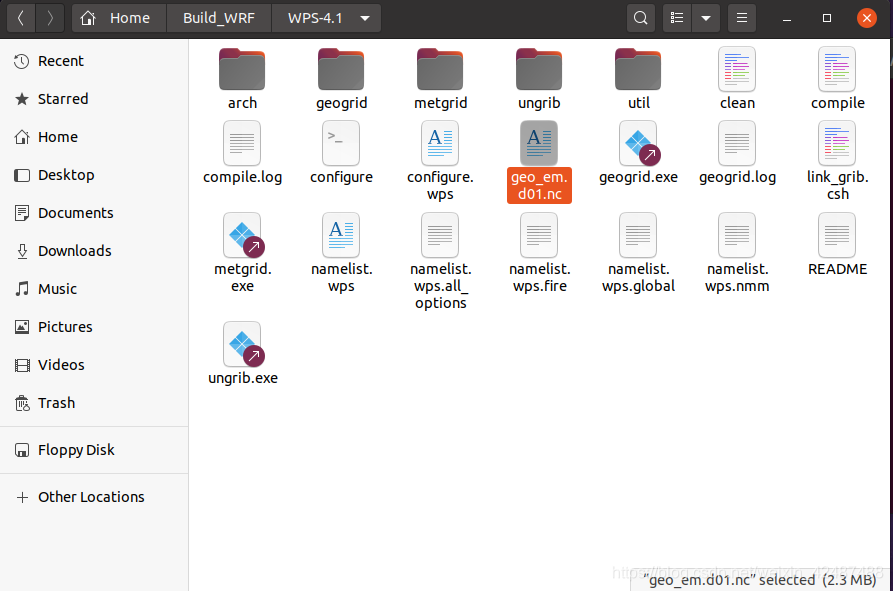This screenshot has width=893, height=591.
Task: Switch to list view icon
Action: (677, 18)
